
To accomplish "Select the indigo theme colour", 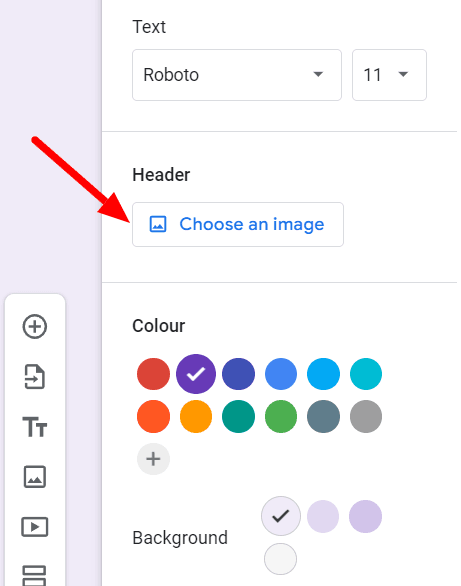I will pyautogui.click(x=238, y=374).
